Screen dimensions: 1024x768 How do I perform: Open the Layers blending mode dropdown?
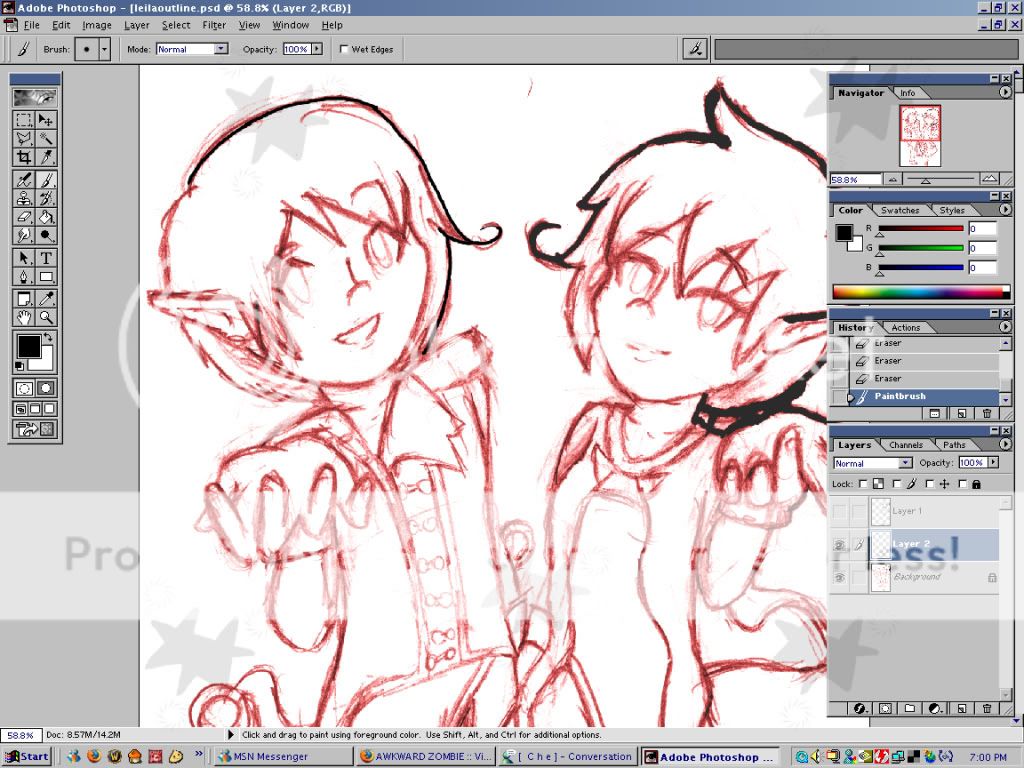coord(873,463)
